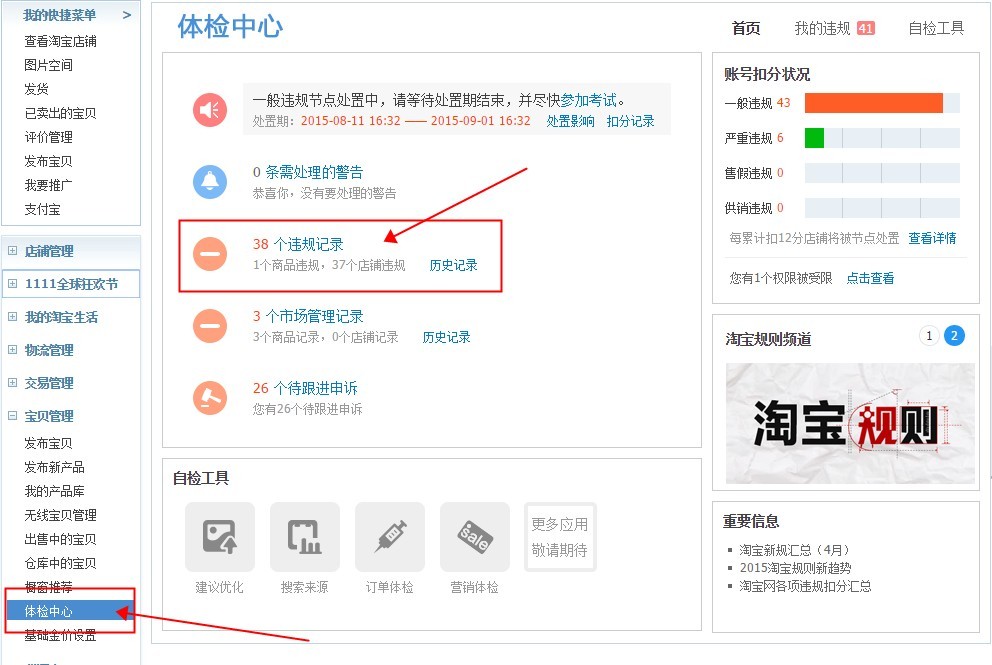Click the 更多应用 敬请期待 tile
Viewport: 992px width, 665px height.
(560, 537)
